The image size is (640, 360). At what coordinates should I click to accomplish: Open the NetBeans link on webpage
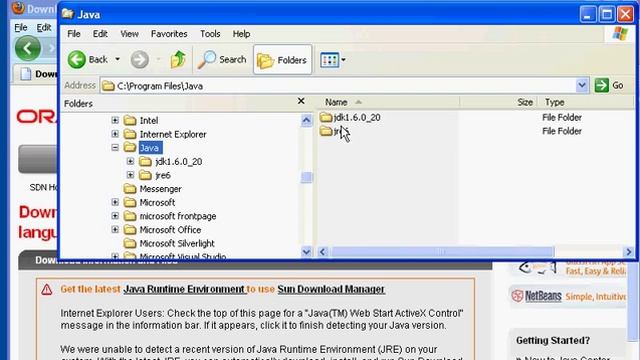coord(543,296)
